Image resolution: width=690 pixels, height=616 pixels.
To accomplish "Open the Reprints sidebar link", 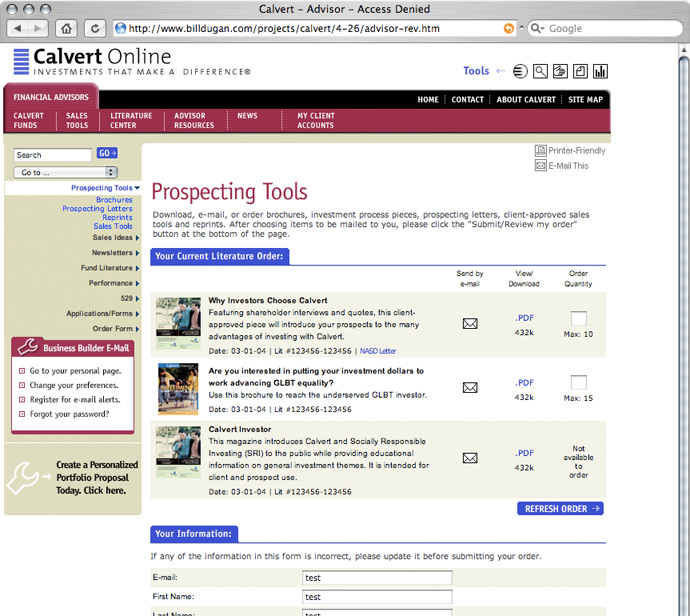I will coord(117,217).
